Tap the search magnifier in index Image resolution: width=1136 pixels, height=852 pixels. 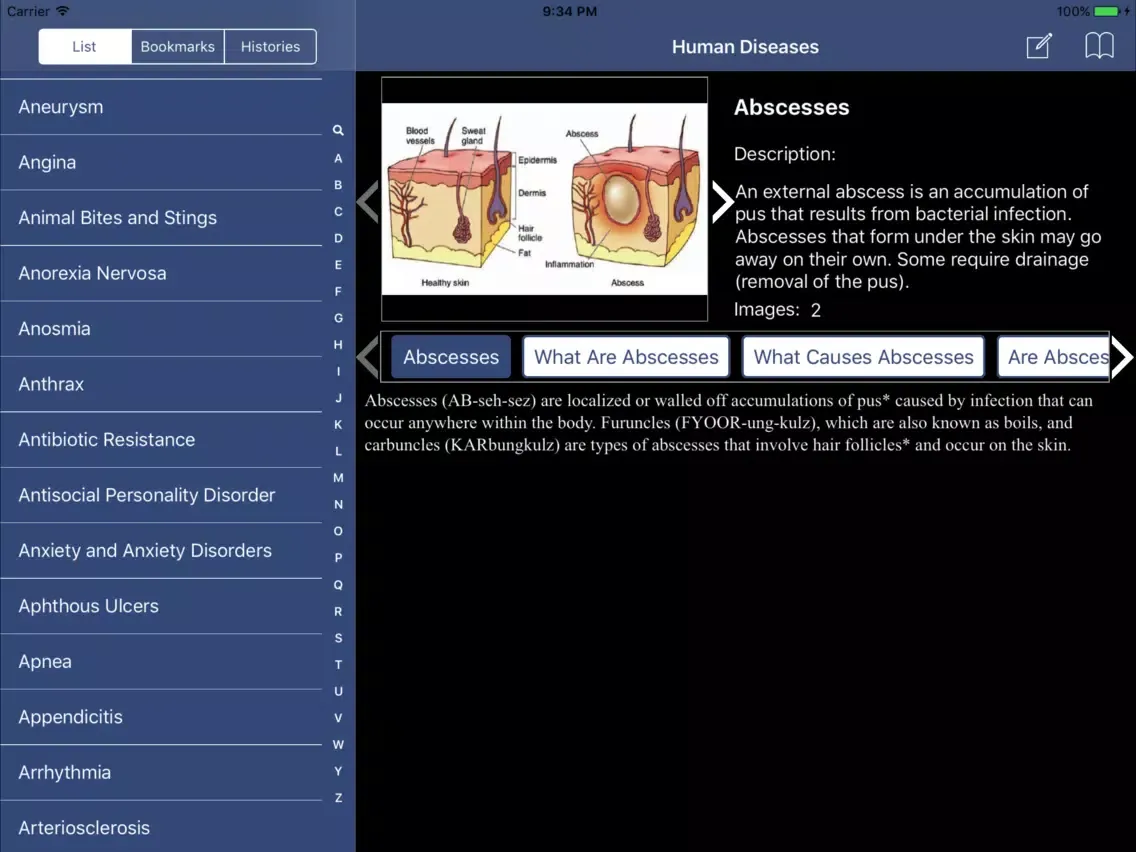click(338, 130)
